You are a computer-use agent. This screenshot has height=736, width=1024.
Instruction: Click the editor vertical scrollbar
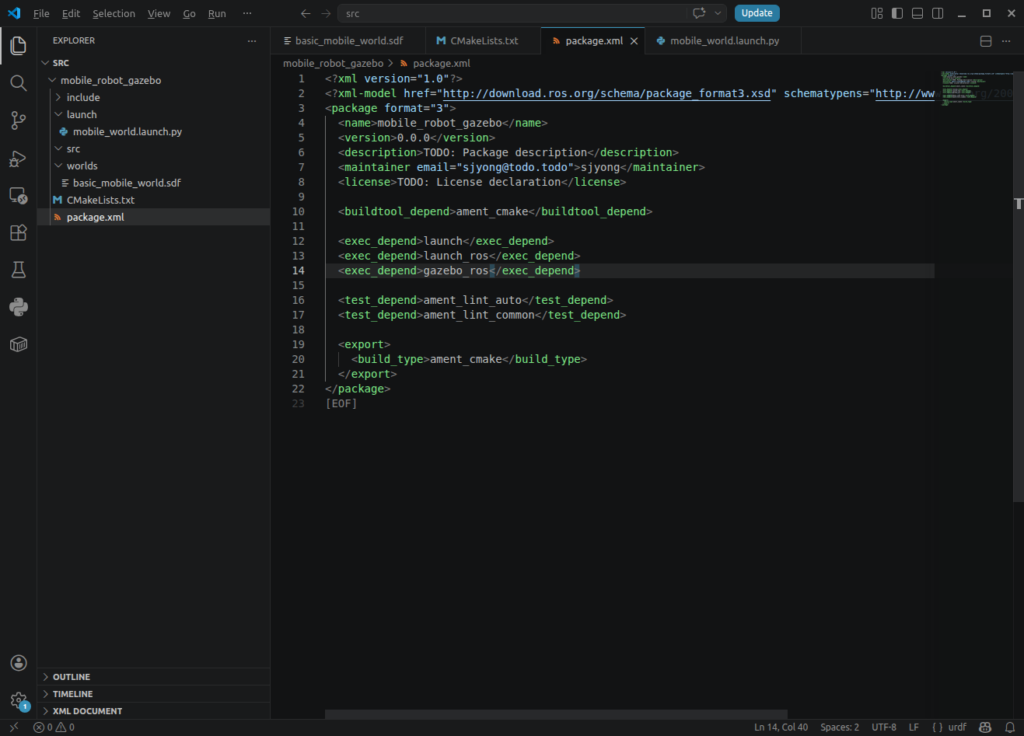pyautogui.click(x=1018, y=285)
